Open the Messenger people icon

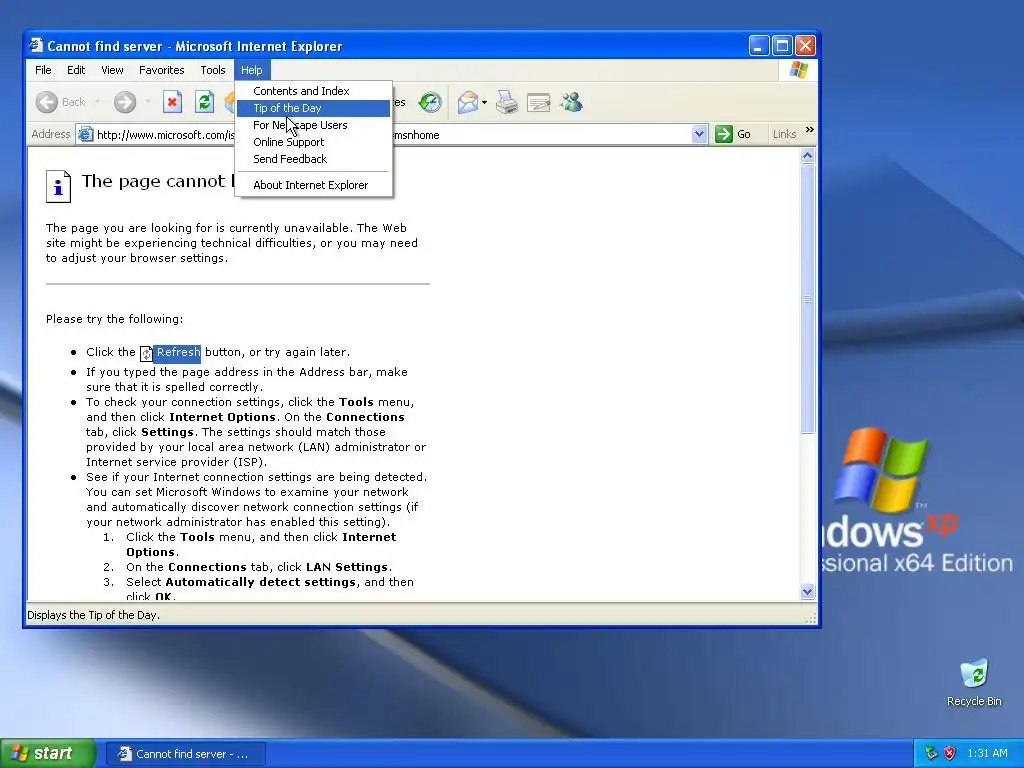(x=571, y=102)
